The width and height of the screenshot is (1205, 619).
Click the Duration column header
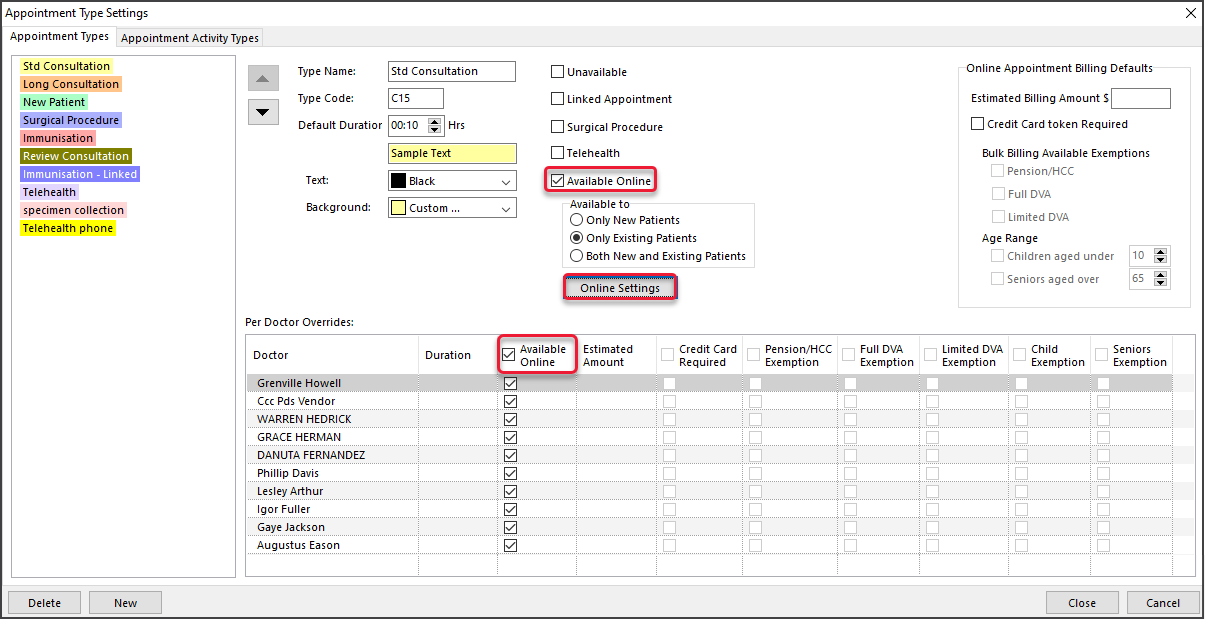coord(458,355)
